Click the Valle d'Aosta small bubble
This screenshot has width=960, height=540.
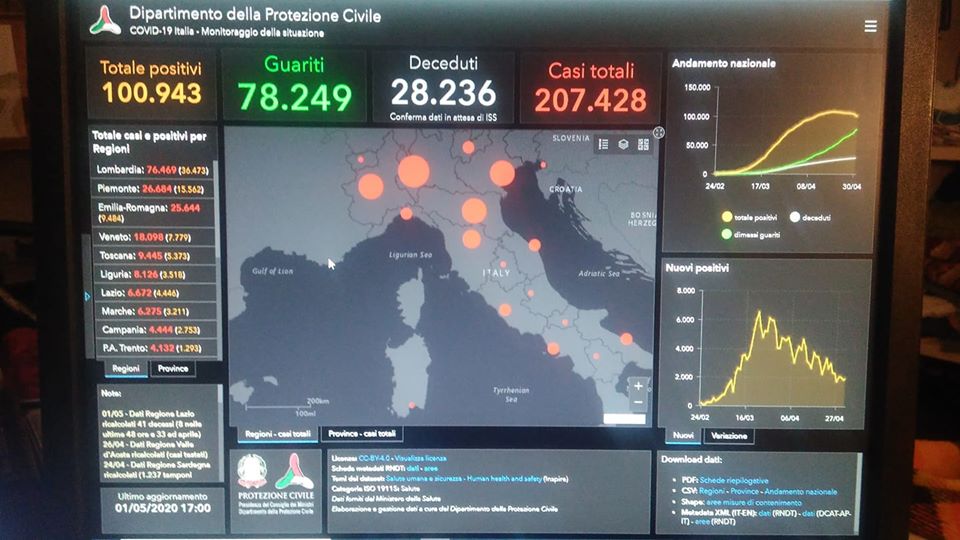pyautogui.click(x=361, y=160)
